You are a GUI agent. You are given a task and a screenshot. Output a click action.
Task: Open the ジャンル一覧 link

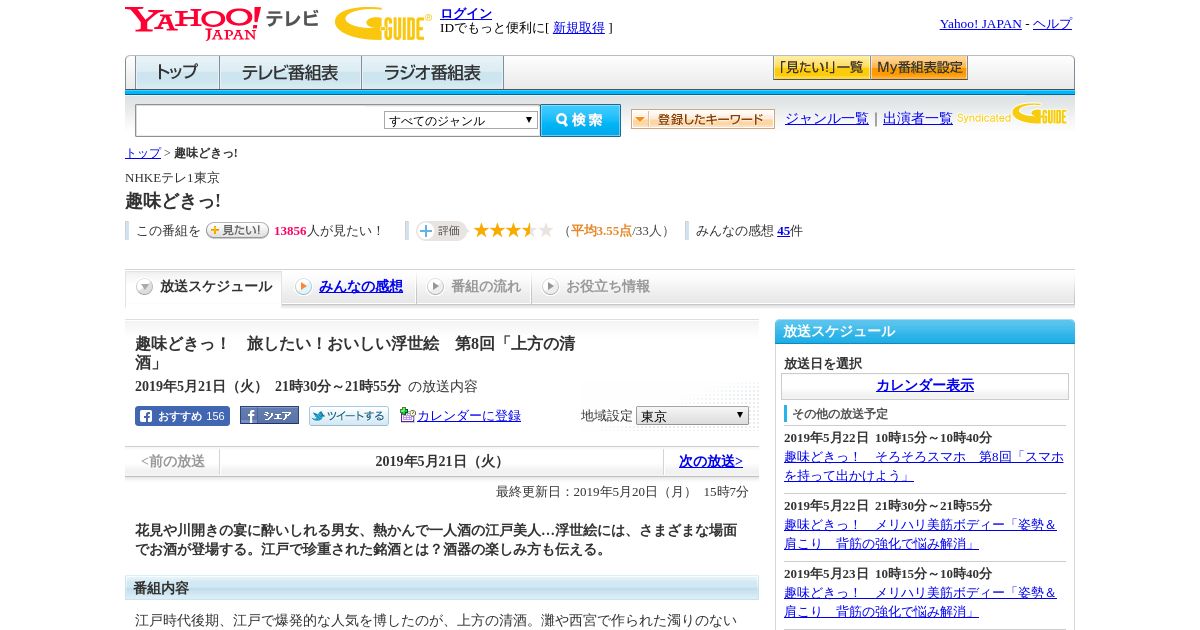click(827, 119)
